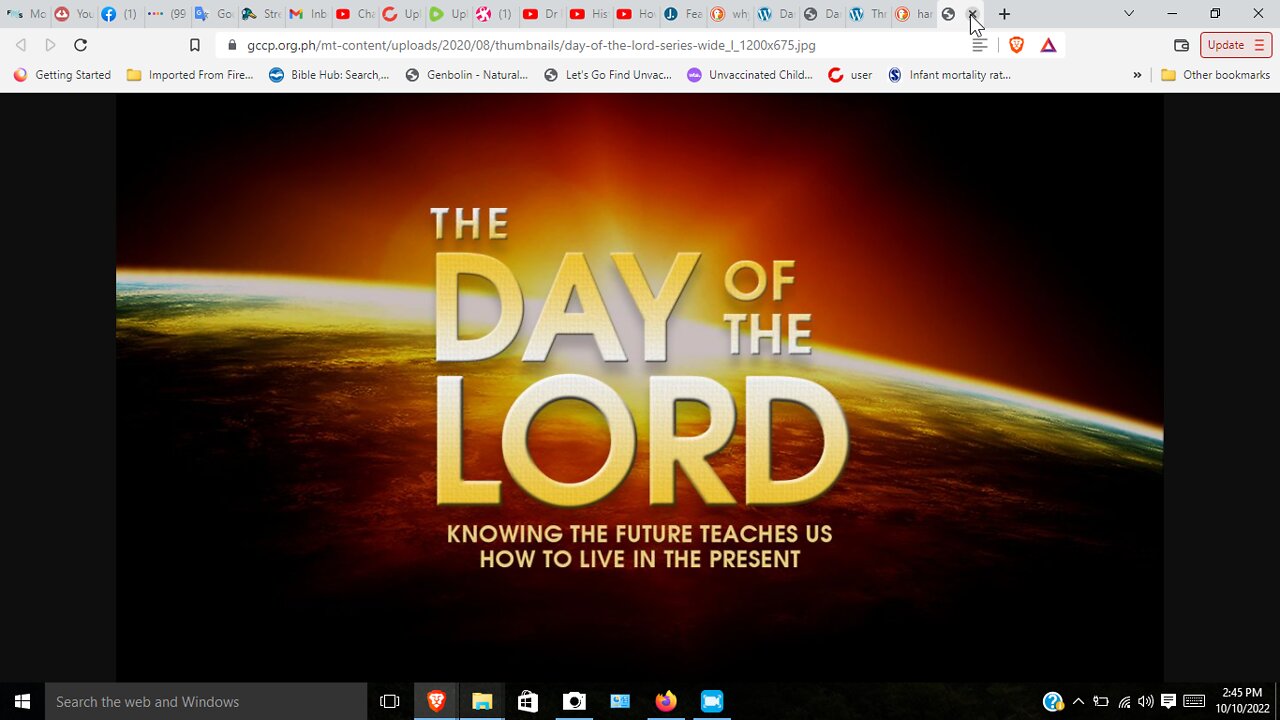Click the help question-mark tray icon
1280x720 pixels.
pyautogui.click(x=1053, y=701)
